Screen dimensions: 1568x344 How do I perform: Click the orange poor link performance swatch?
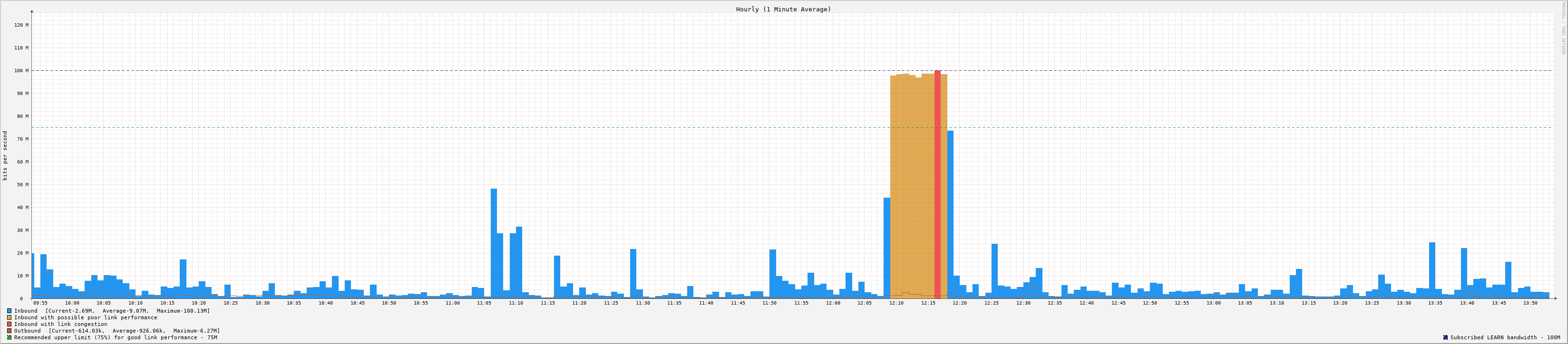(x=9, y=317)
